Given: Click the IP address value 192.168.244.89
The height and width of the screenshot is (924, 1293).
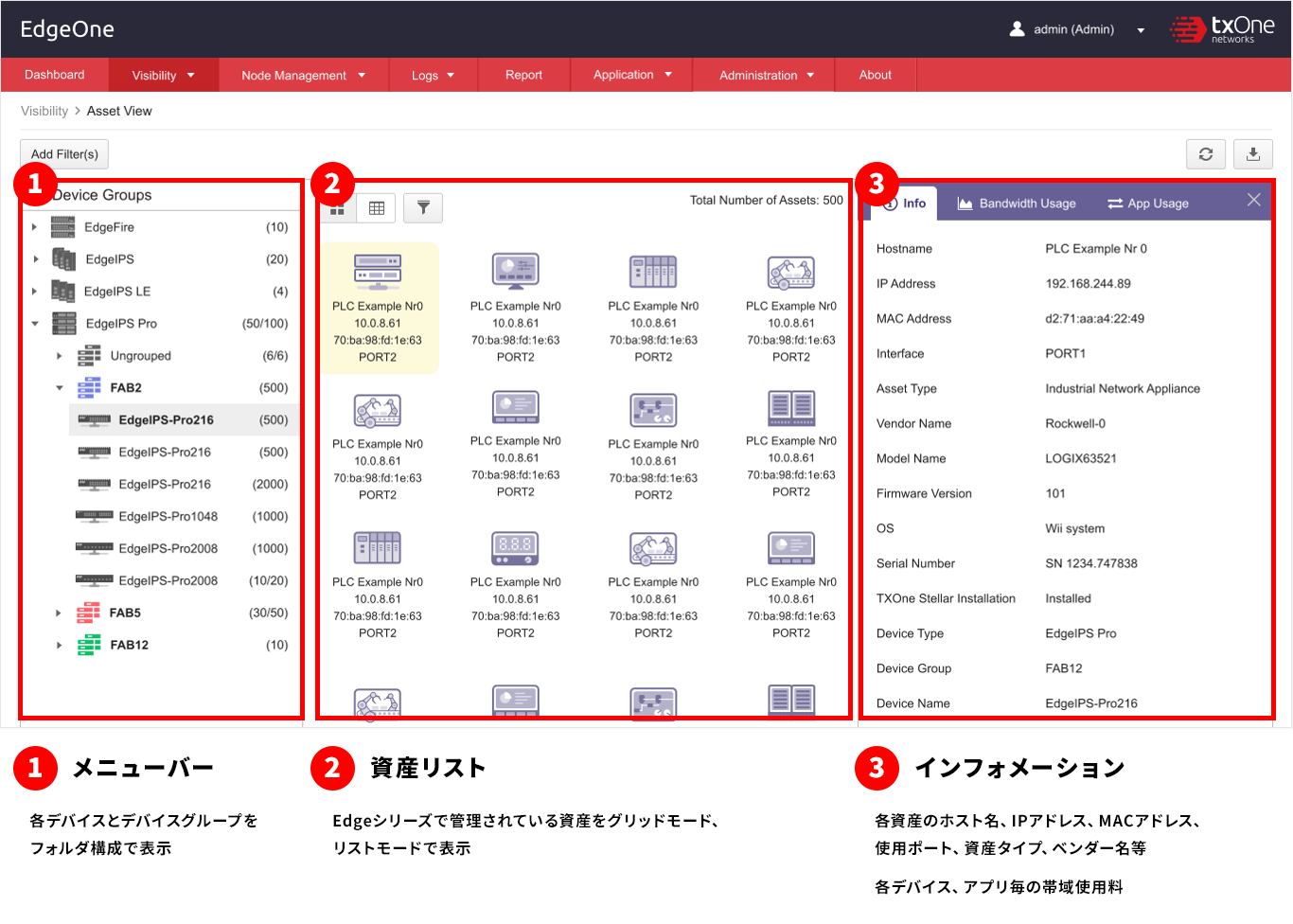Looking at the screenshot, I should 1088,284.
